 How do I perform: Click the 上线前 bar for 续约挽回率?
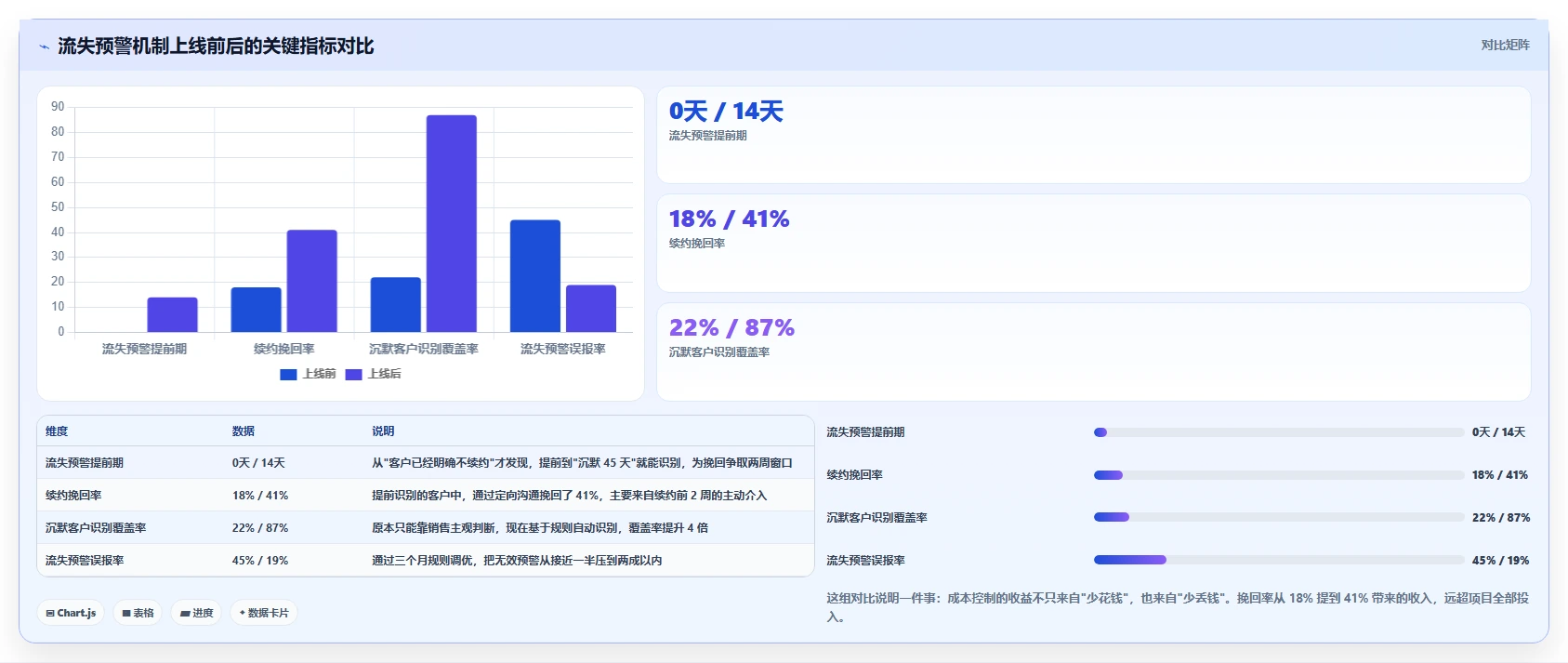click(x=256, y=310)
